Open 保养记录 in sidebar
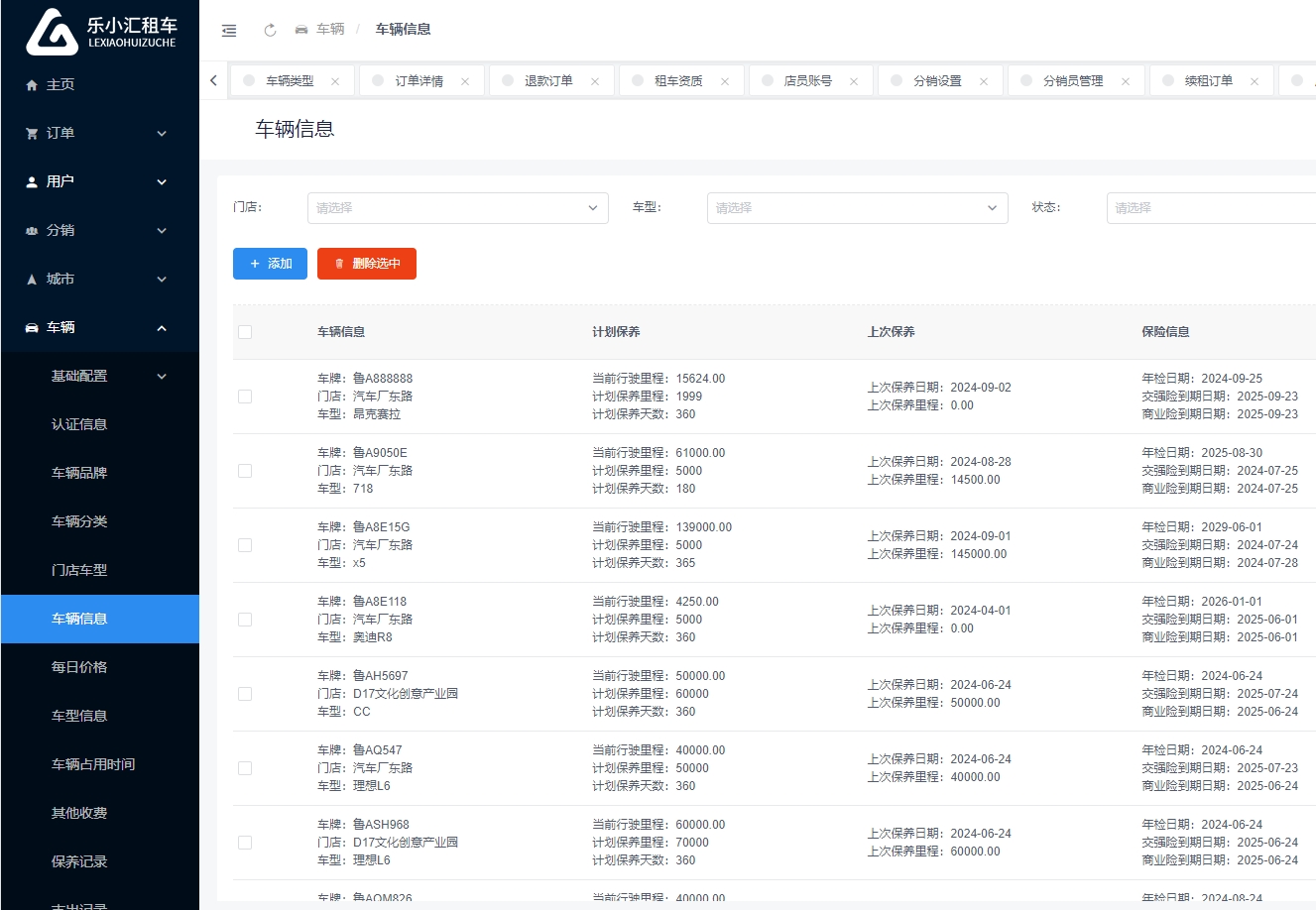1316x910 pixels. click(x=100, y=862)
